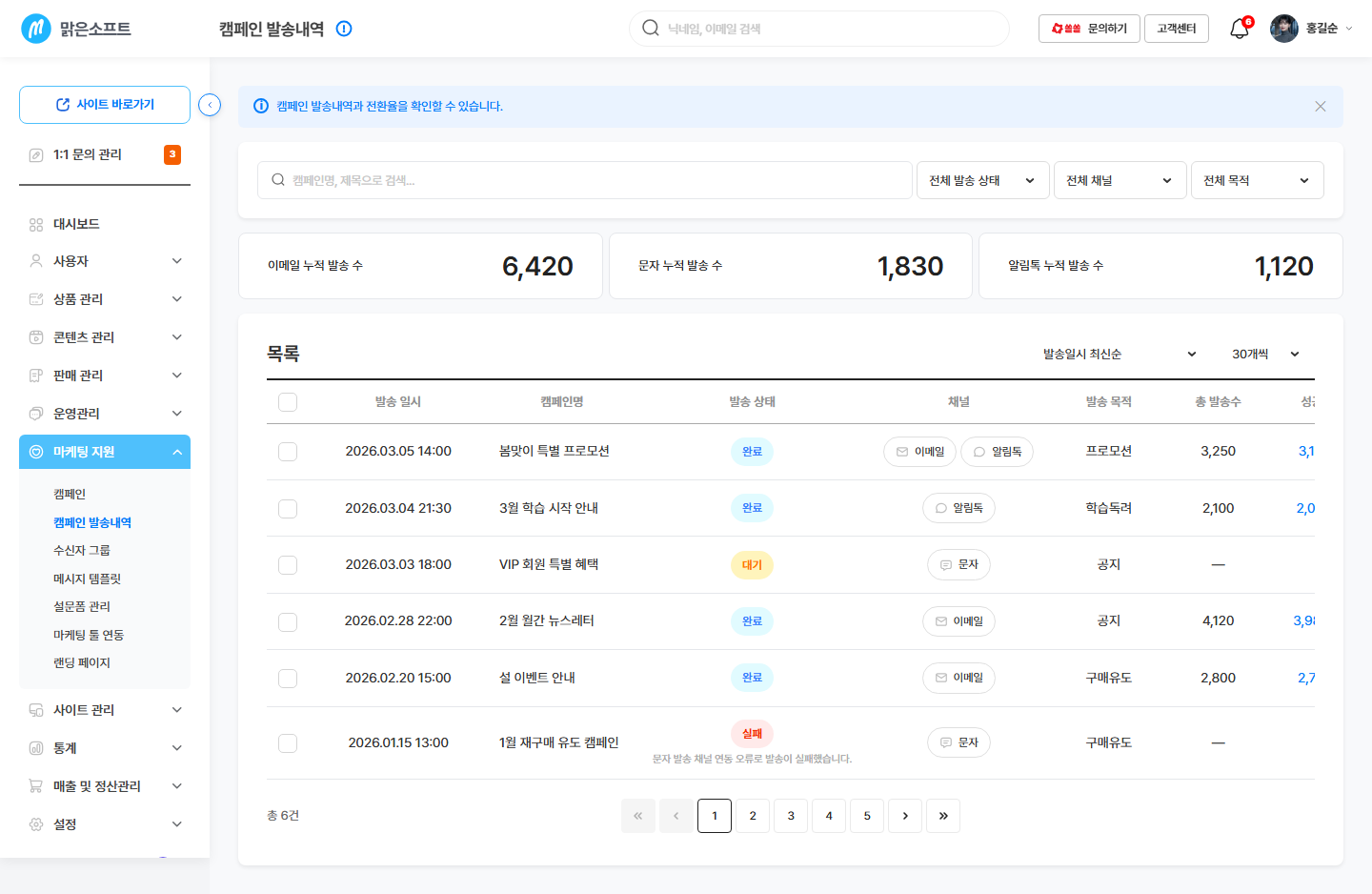Image resolution: width=1372 pixels, height=894 pixels.
Task: Click the 콘텐츠 관리 icon
Action: (36, 337)
